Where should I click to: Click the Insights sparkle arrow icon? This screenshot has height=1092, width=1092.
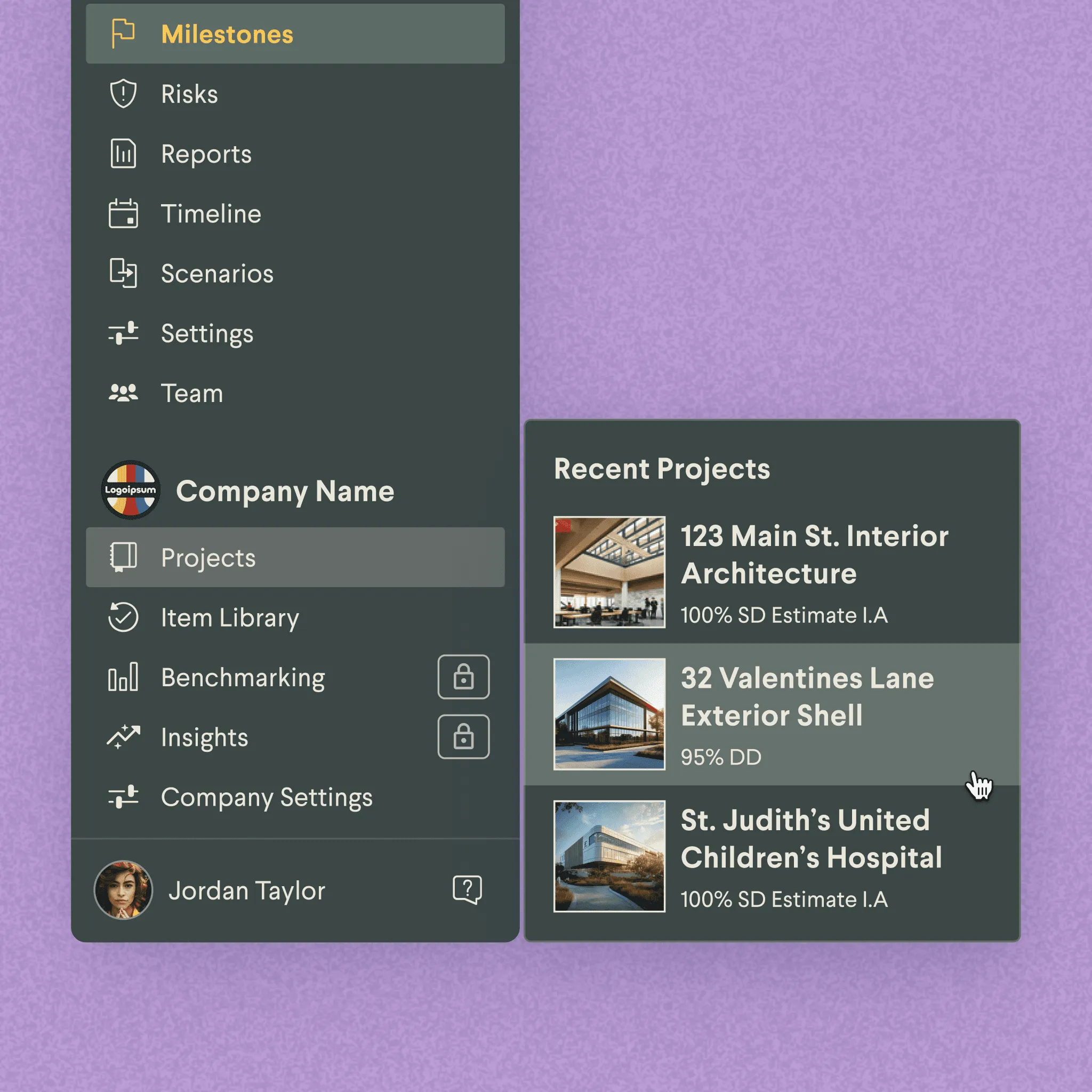(123, 736)
